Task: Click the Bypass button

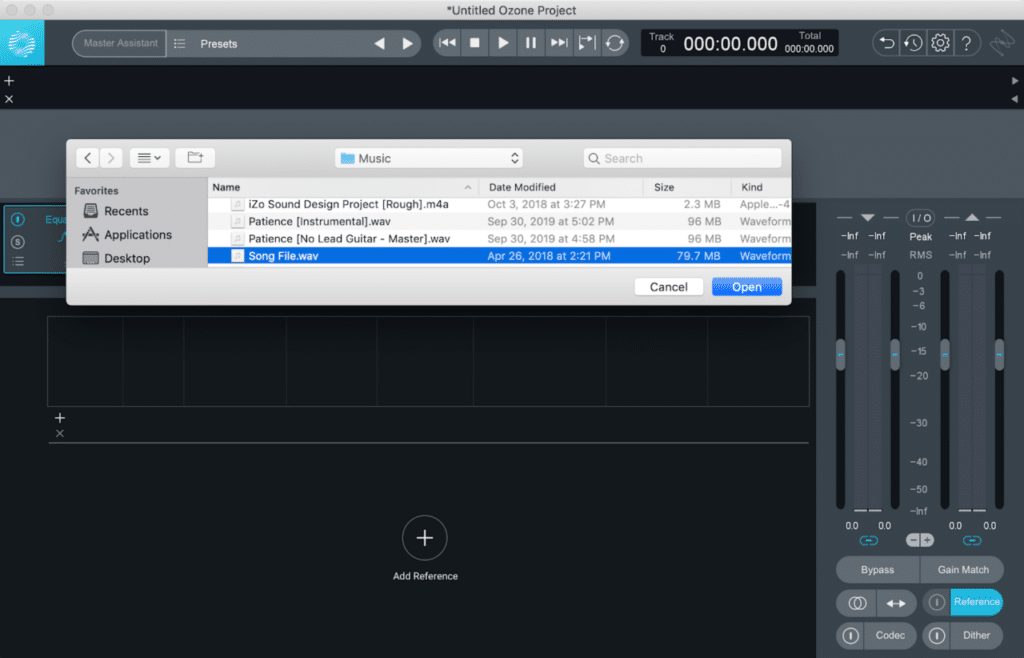Action: click(877, 570)
